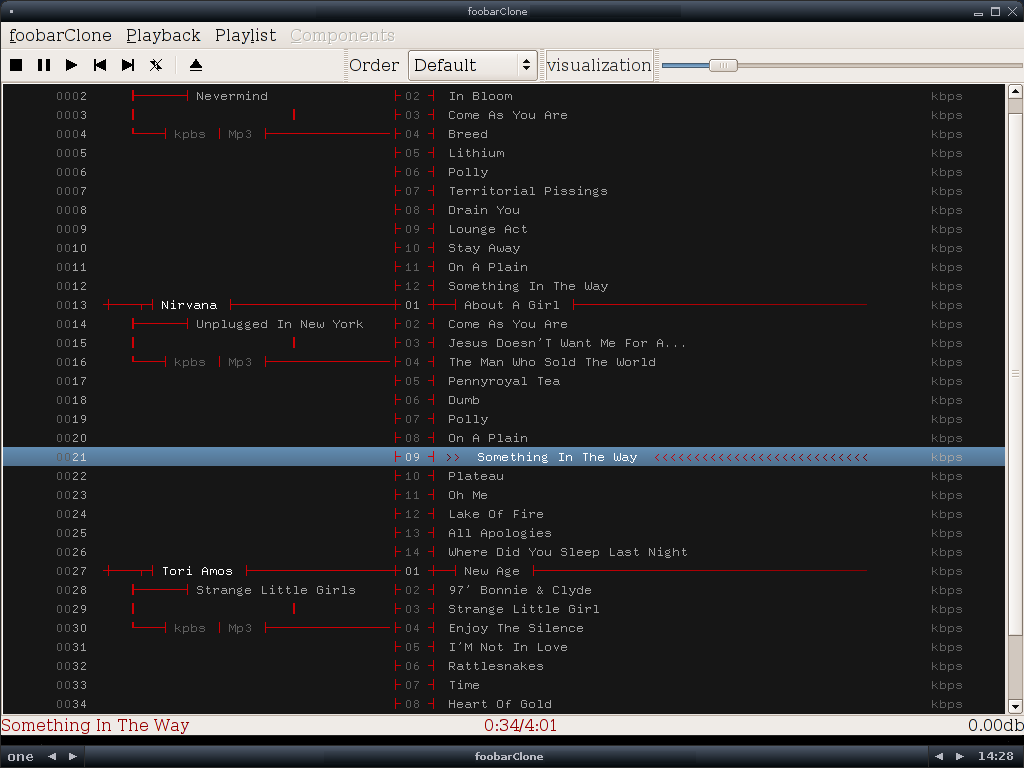This screenshot has height=768, width=1024.
Task: Click the playlist scrollbar up arrow
Action: (1015, 91)
